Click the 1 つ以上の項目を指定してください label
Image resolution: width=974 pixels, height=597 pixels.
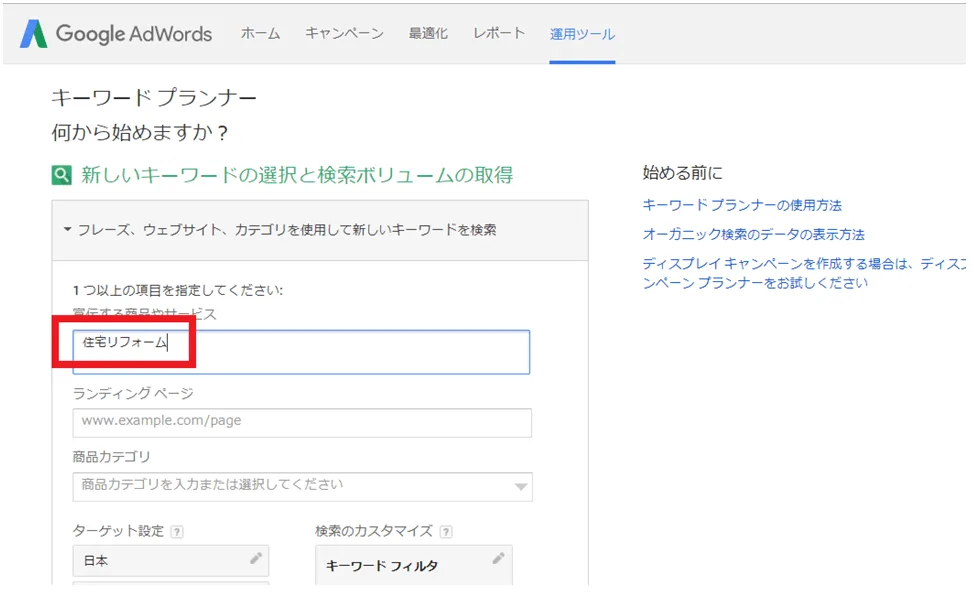click(x=178, y=290)
